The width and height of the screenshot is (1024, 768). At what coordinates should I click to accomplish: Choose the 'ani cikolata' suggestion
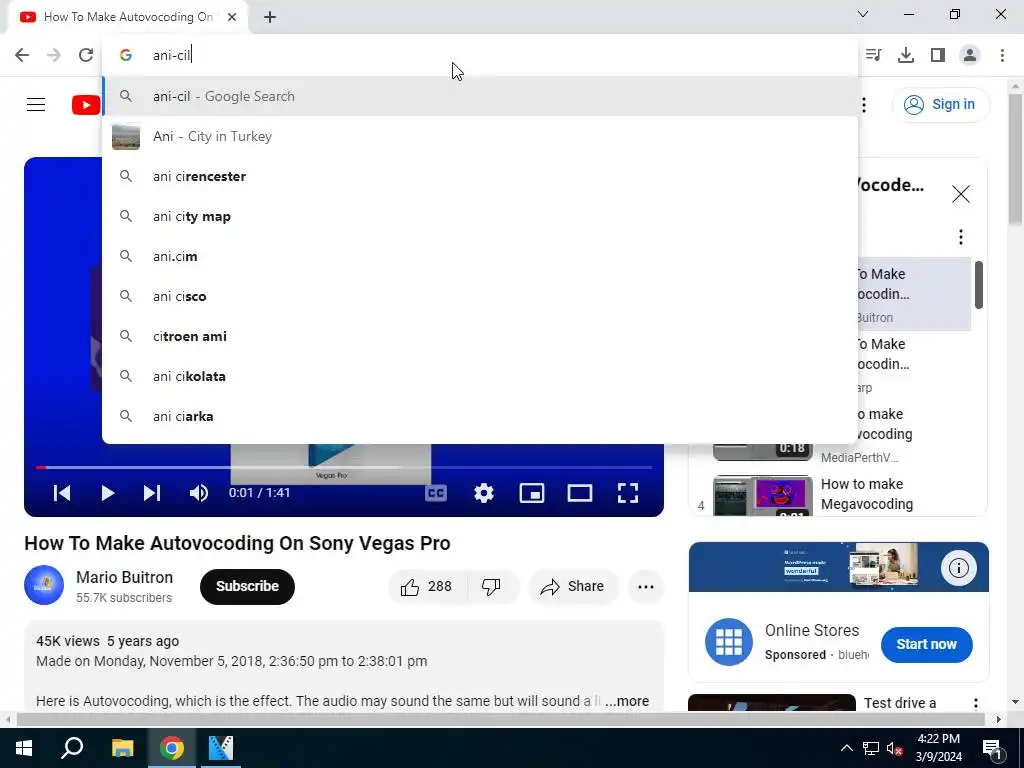480,376
